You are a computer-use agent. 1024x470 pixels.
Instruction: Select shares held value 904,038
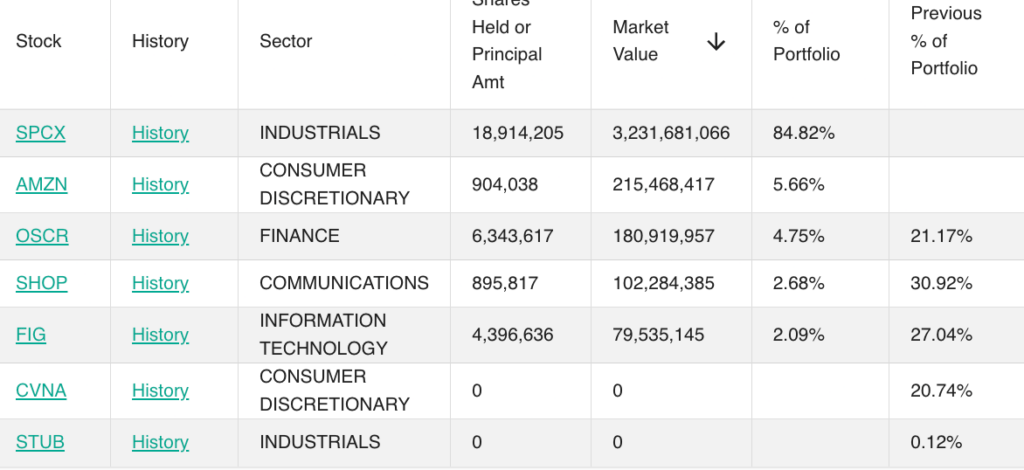[505, 185]
